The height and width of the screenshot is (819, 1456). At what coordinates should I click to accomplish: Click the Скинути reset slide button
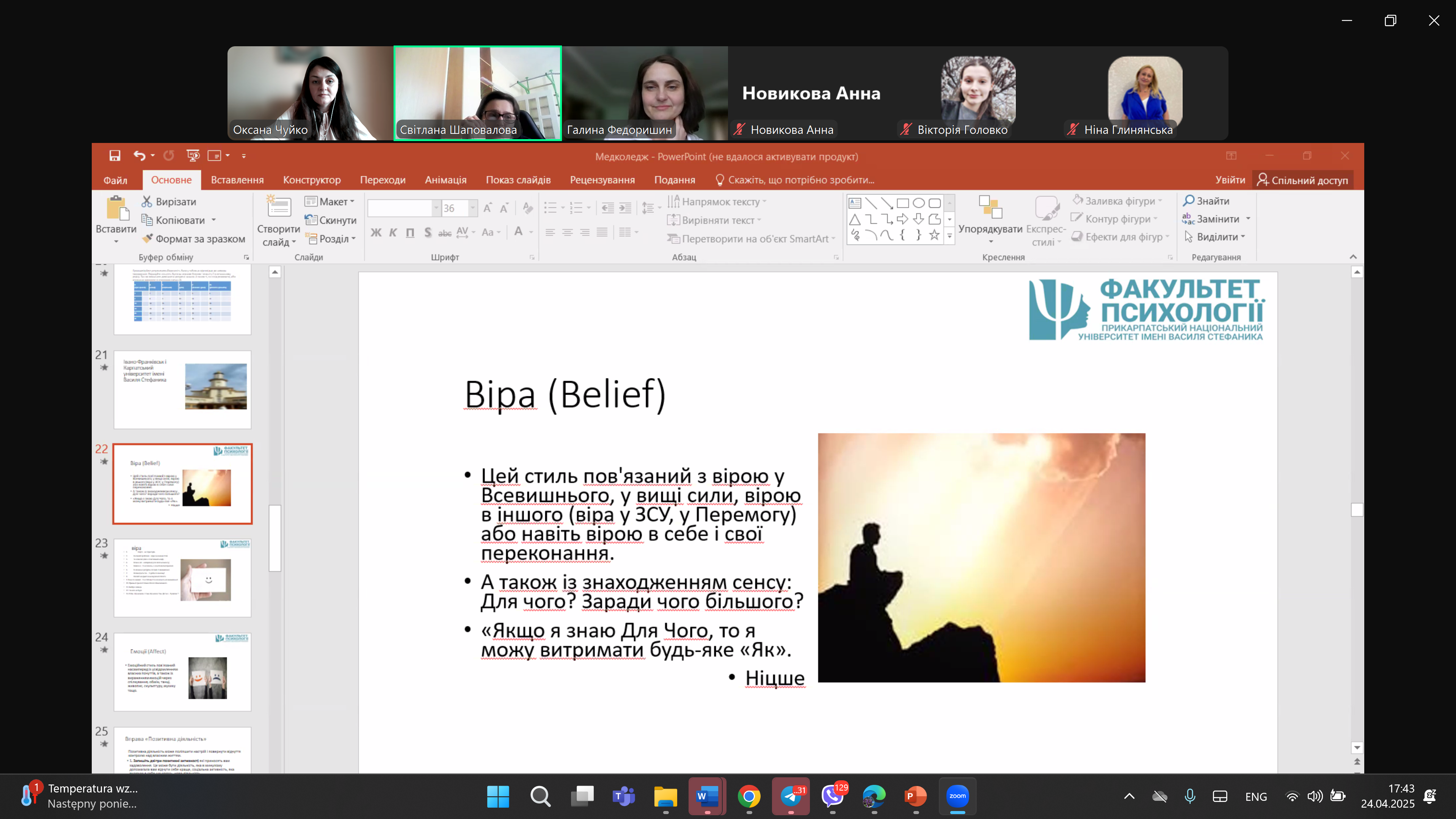pos(331,220)
